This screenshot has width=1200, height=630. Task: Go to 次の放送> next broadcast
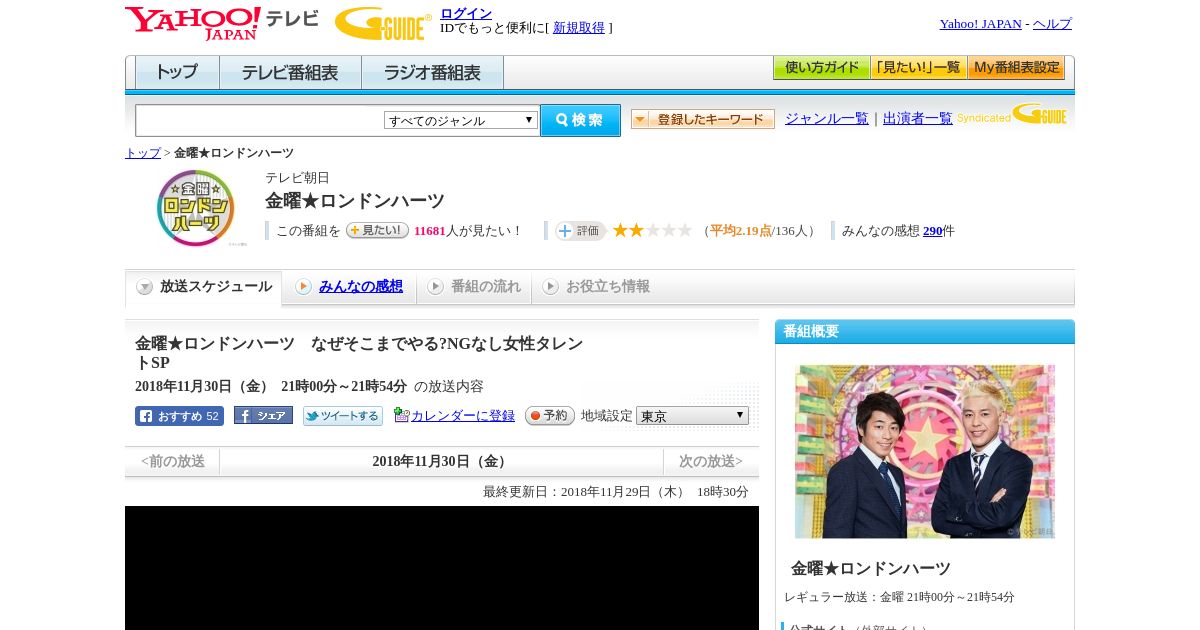[711, 462]
